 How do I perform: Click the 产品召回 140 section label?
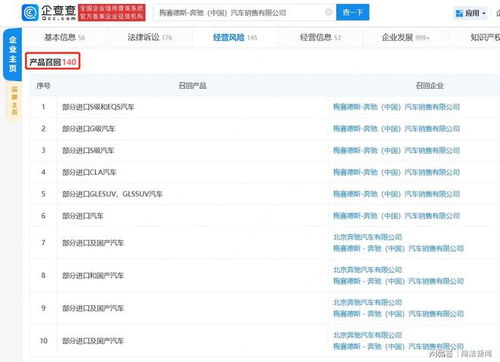[53, 62]
